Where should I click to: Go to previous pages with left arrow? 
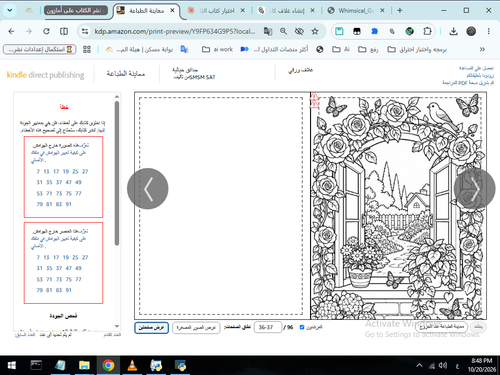[148, 189]
